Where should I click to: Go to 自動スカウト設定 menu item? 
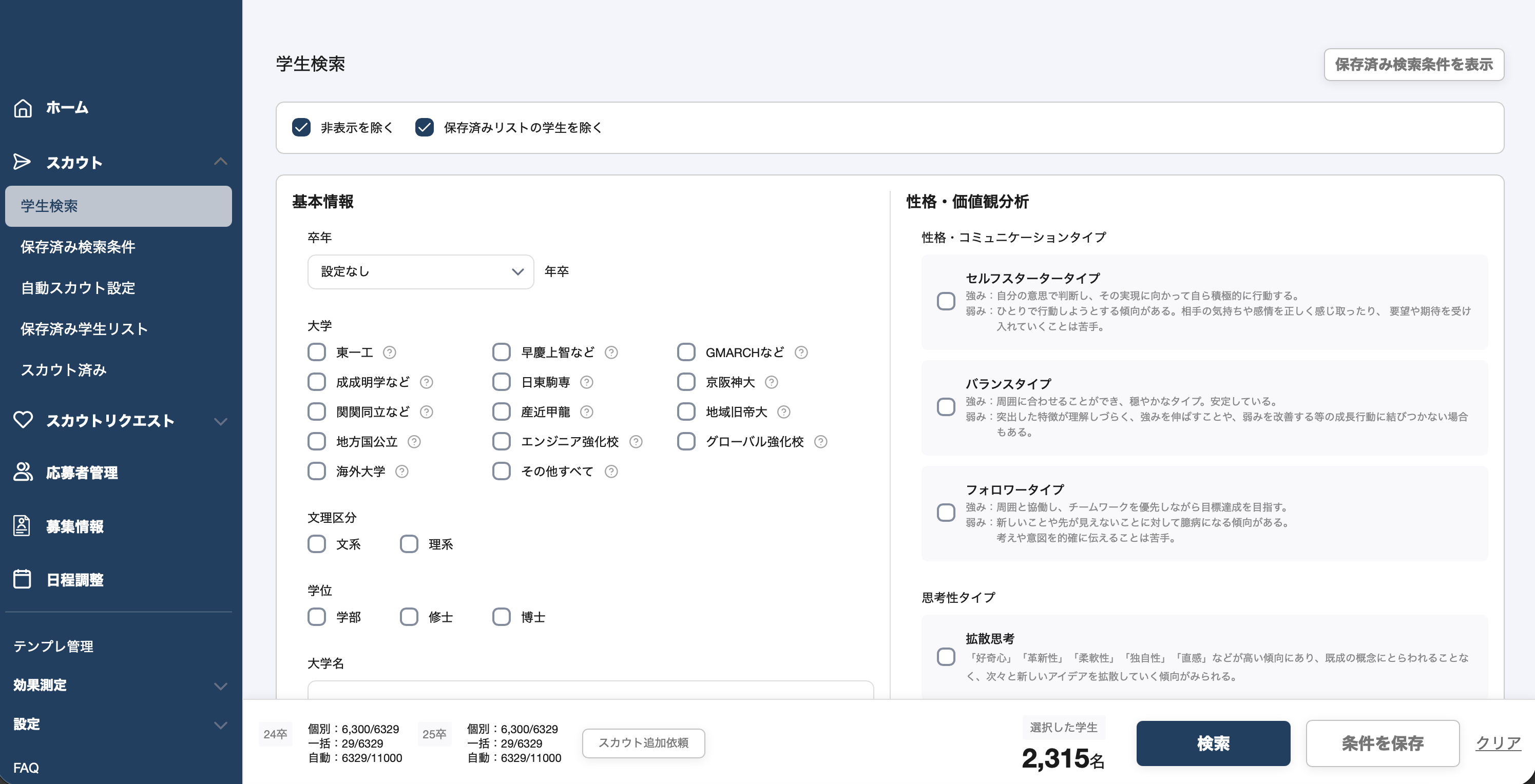(78, 288)
